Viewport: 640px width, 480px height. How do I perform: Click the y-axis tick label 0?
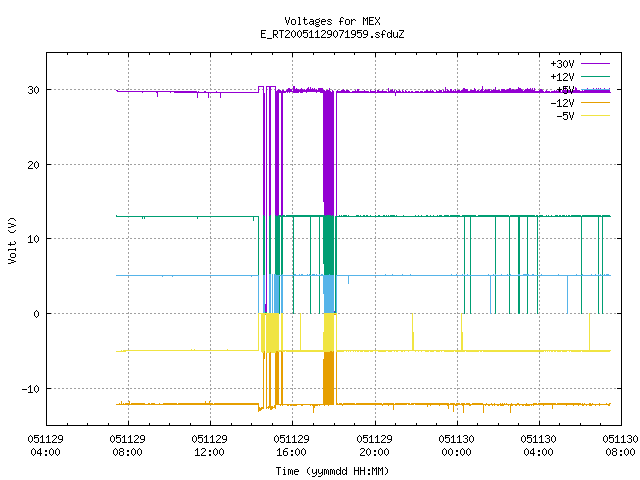click(x=37, y=314)
